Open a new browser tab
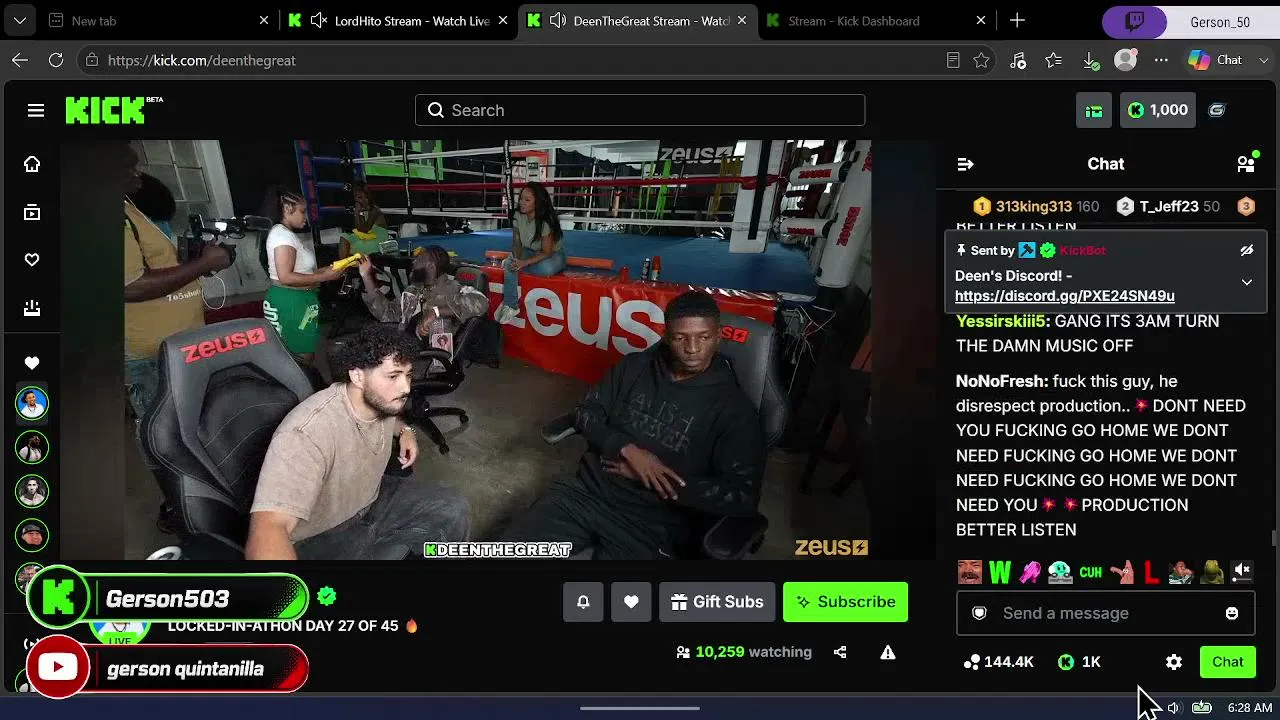Screen dimensions: 1280x720 (x=1017, y=20)
